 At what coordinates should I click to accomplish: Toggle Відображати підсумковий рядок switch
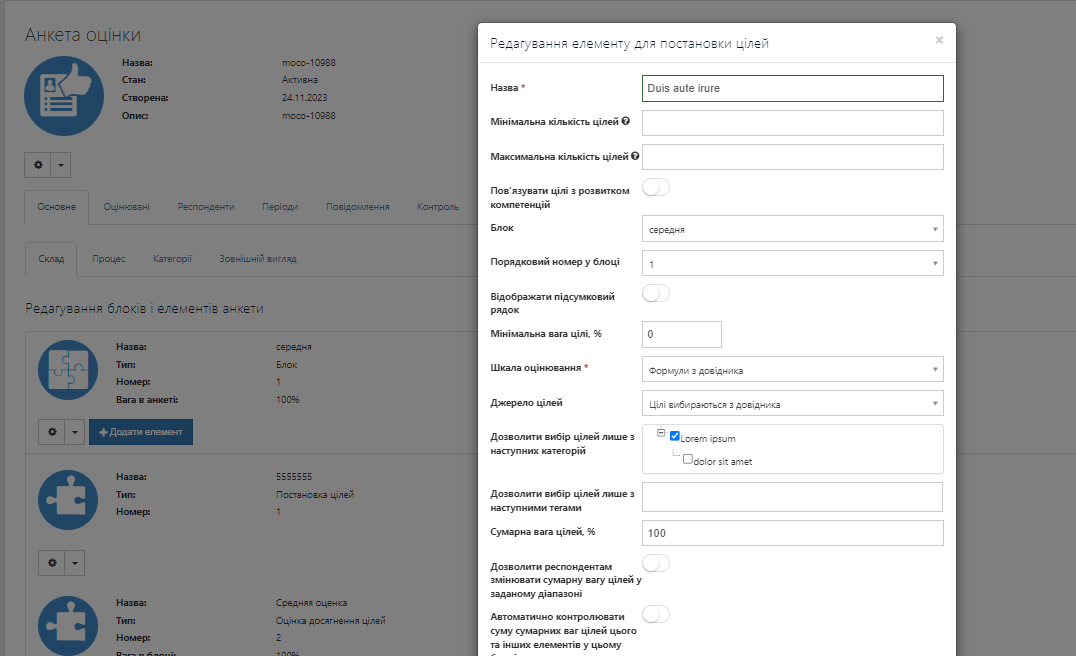click(656, 294)
